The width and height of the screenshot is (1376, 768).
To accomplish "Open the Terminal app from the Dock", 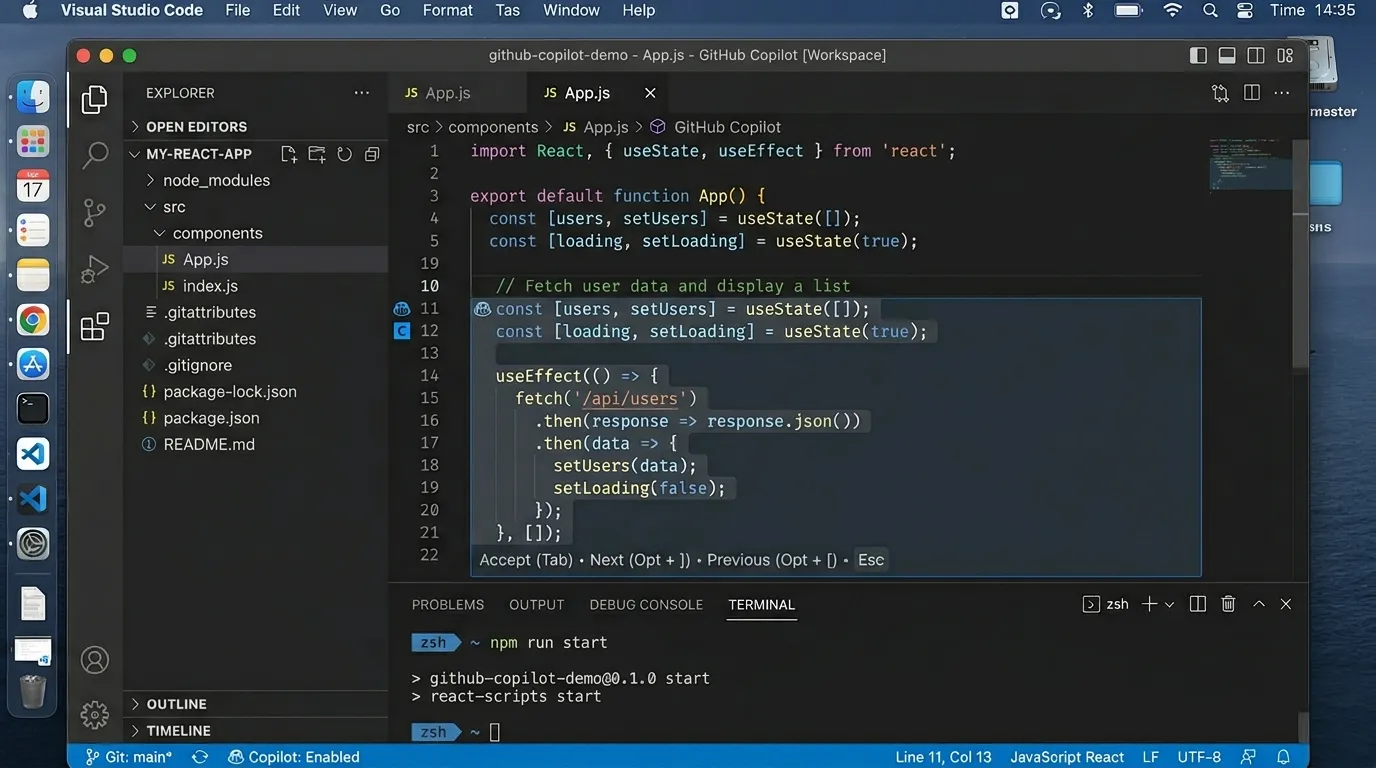I will [33, 408].
